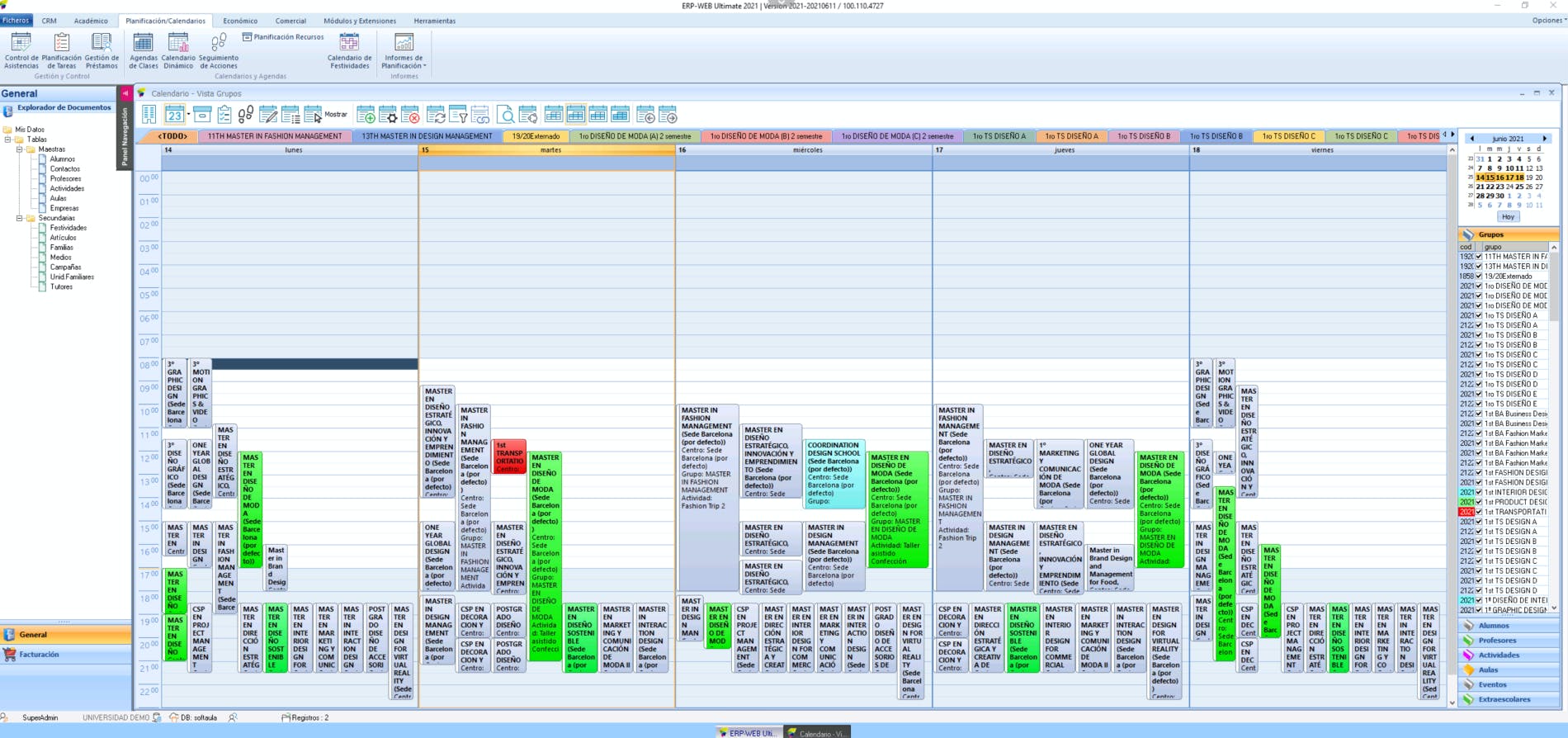The height and width of the screenshot is (738, 1568).
Task: Select the 13TH MASTER IN DESIGN MANAGEMENT tab
Action: [427, 136]
